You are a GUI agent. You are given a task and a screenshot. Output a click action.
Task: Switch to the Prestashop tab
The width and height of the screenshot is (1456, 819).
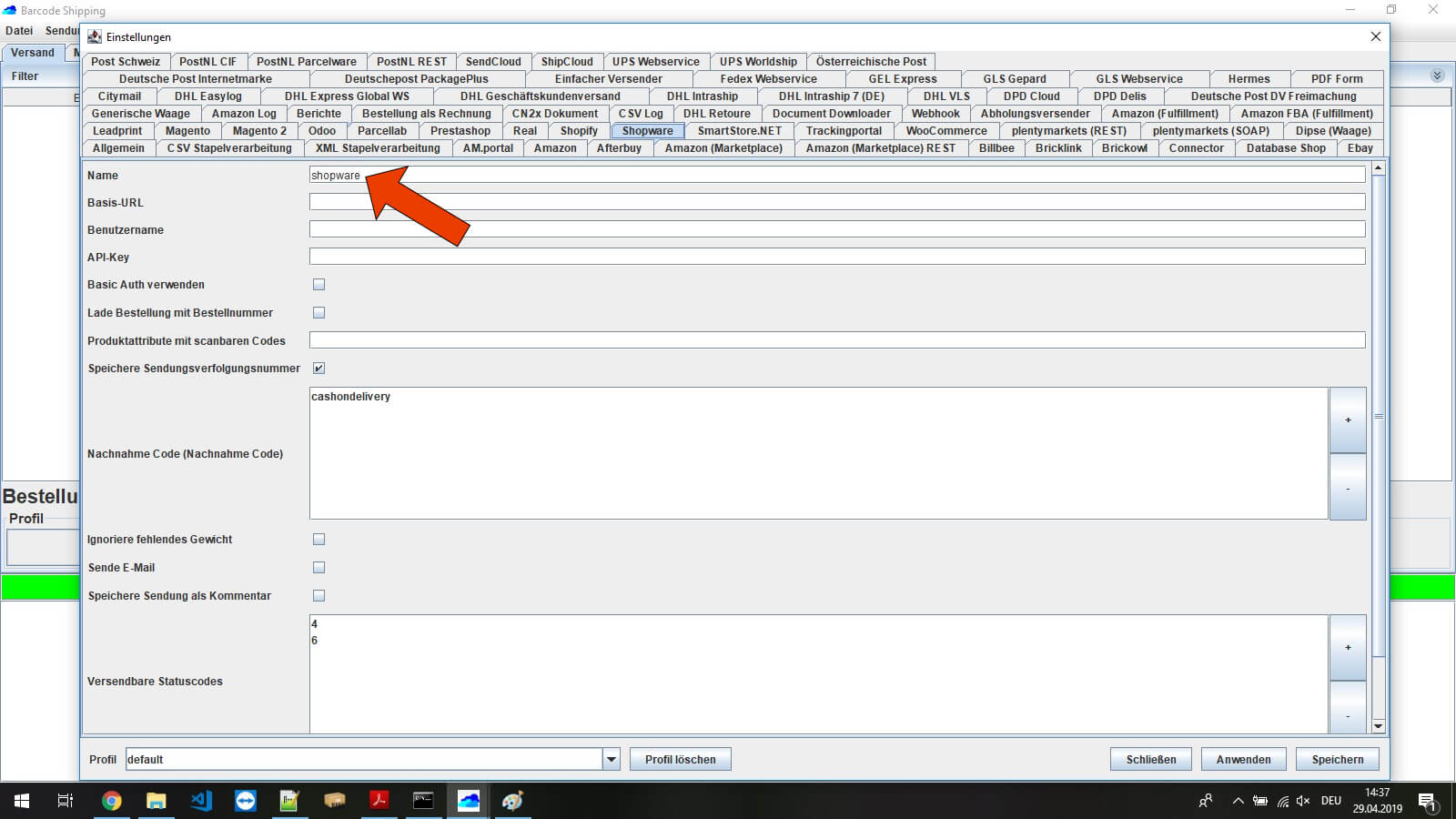point(460,131)
